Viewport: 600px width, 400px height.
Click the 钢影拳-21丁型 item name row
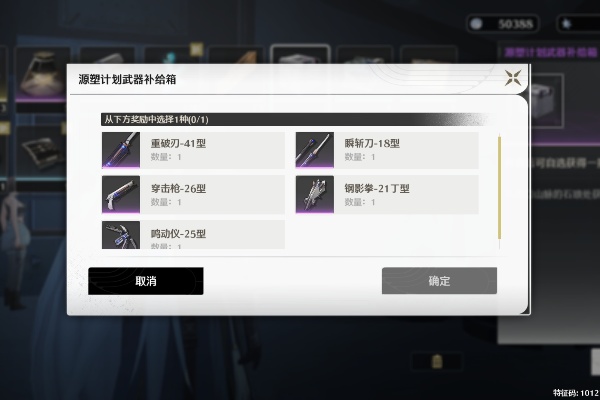click(x=387, y=194)
